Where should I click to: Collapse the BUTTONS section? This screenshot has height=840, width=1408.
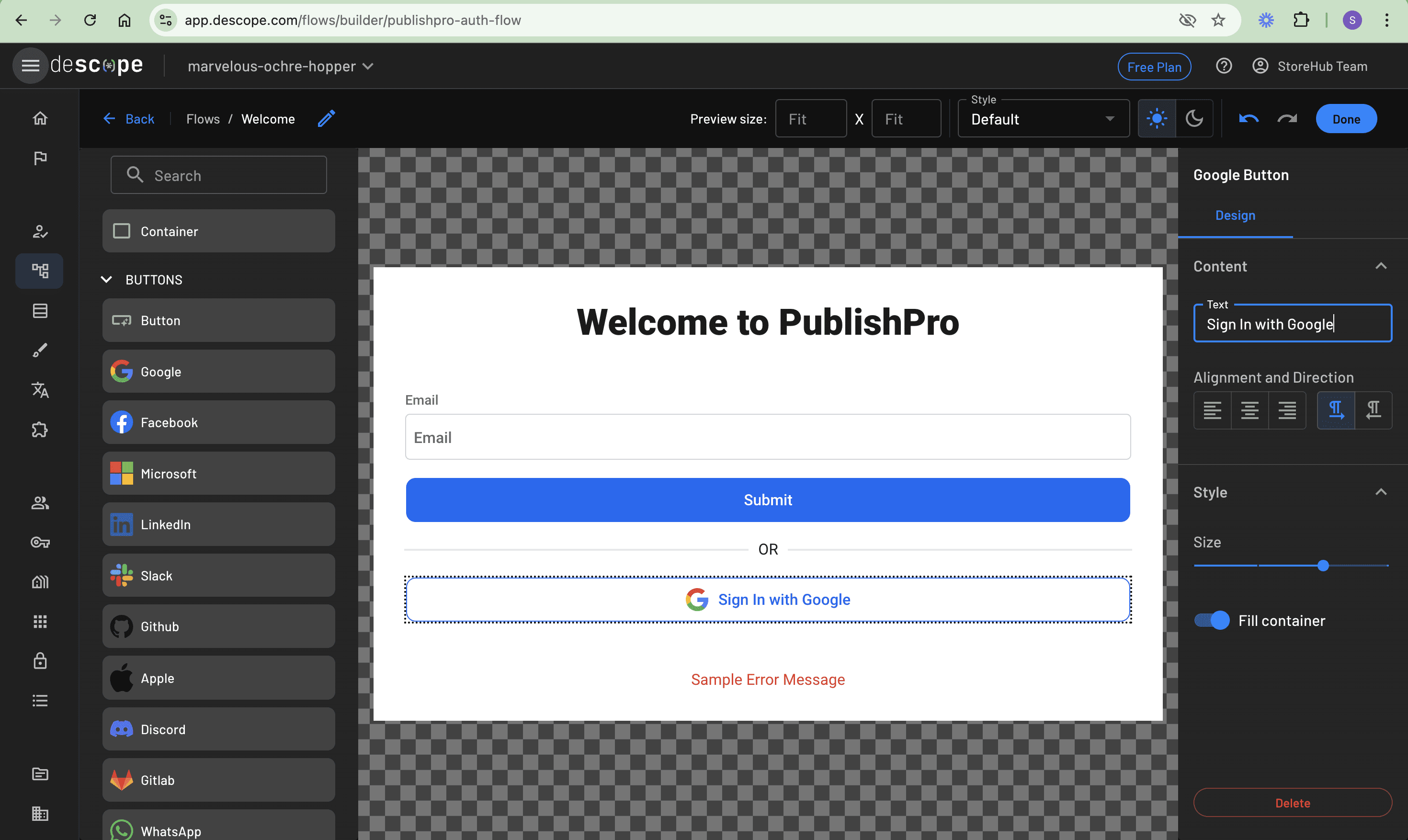[106, 280]
